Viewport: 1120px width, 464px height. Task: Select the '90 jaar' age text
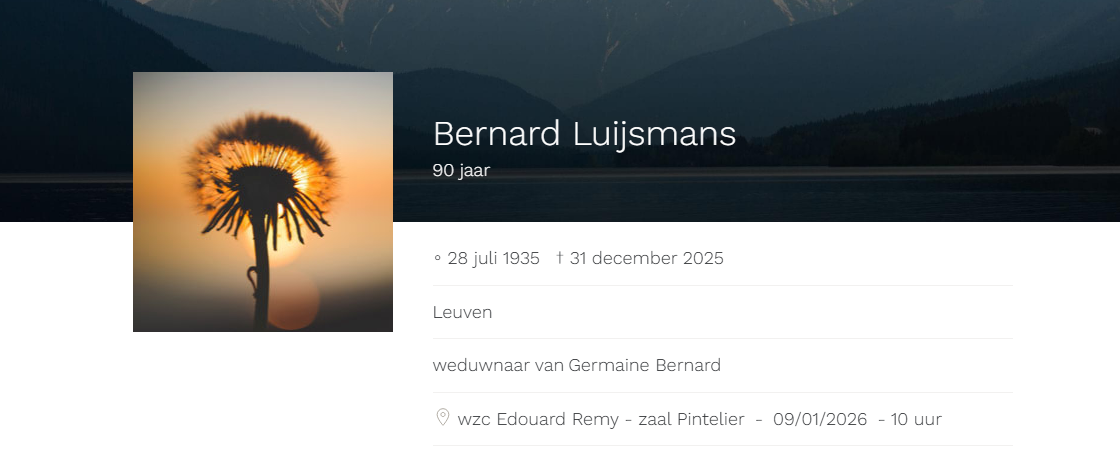coord(461,170)
